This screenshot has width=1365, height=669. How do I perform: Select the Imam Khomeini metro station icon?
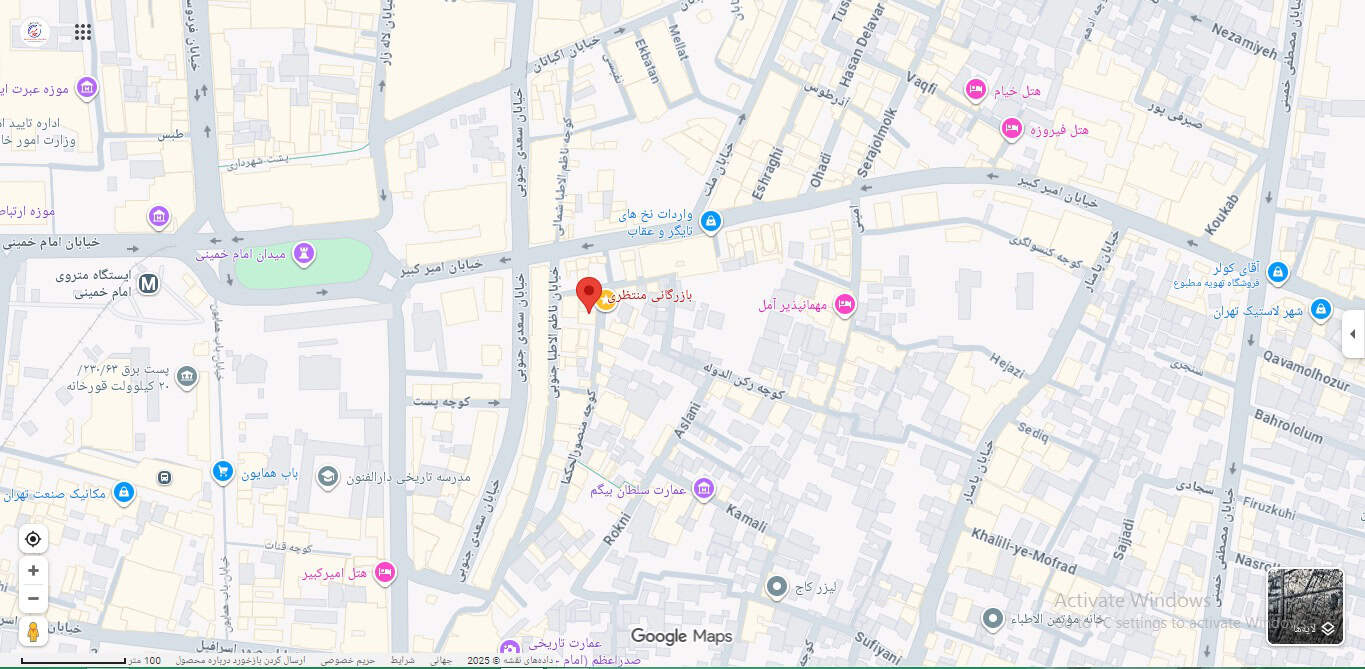149,284
